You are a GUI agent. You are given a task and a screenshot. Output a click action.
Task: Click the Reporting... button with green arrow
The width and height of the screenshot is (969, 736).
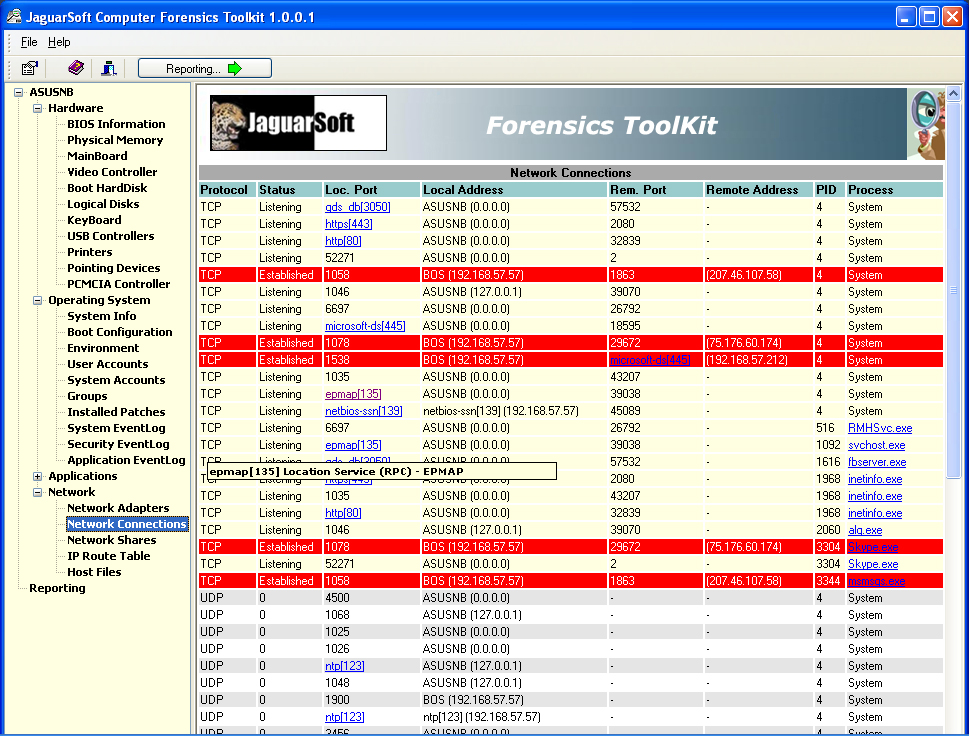pos(205,68)
